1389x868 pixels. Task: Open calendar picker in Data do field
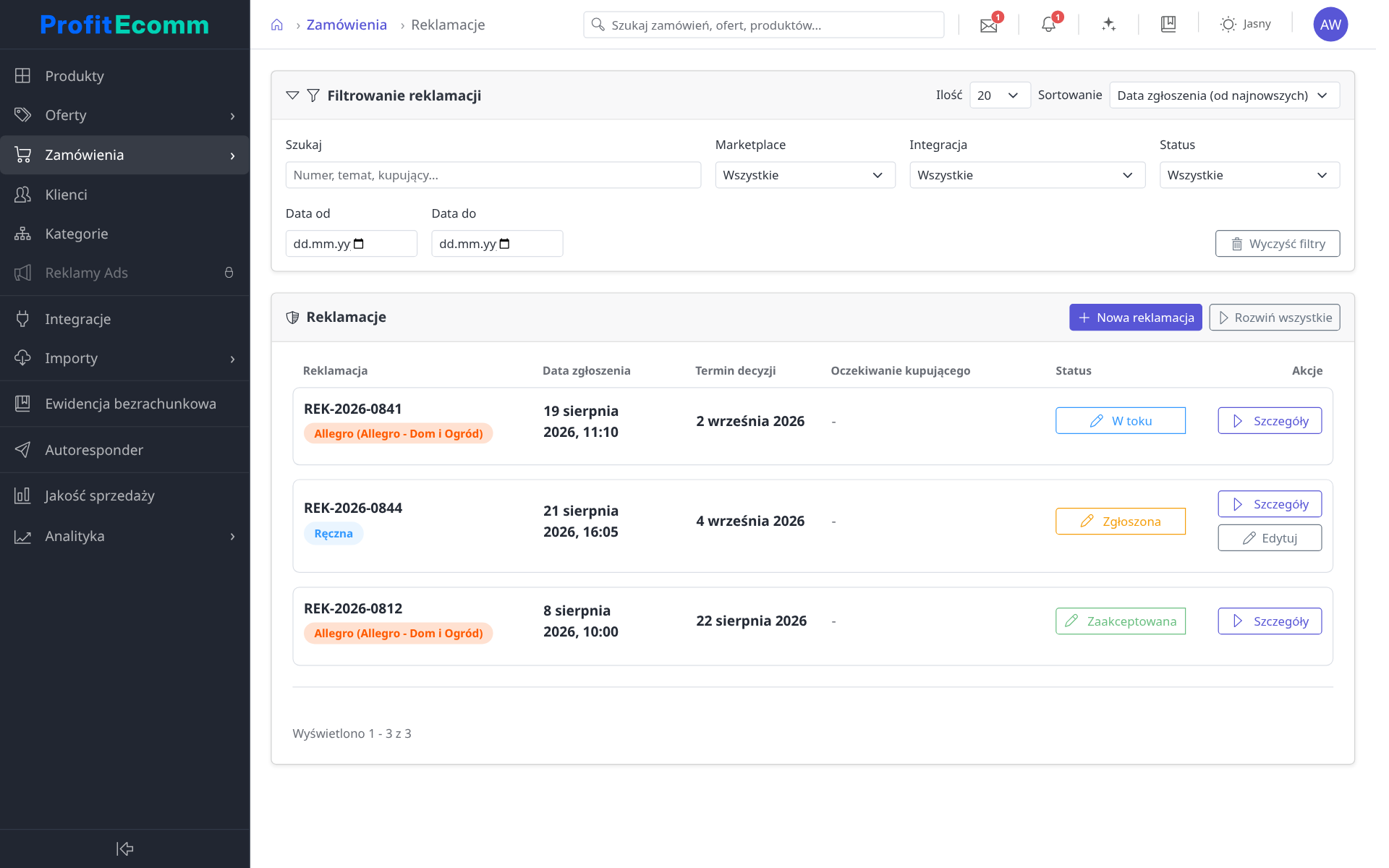tap(505, 244)
